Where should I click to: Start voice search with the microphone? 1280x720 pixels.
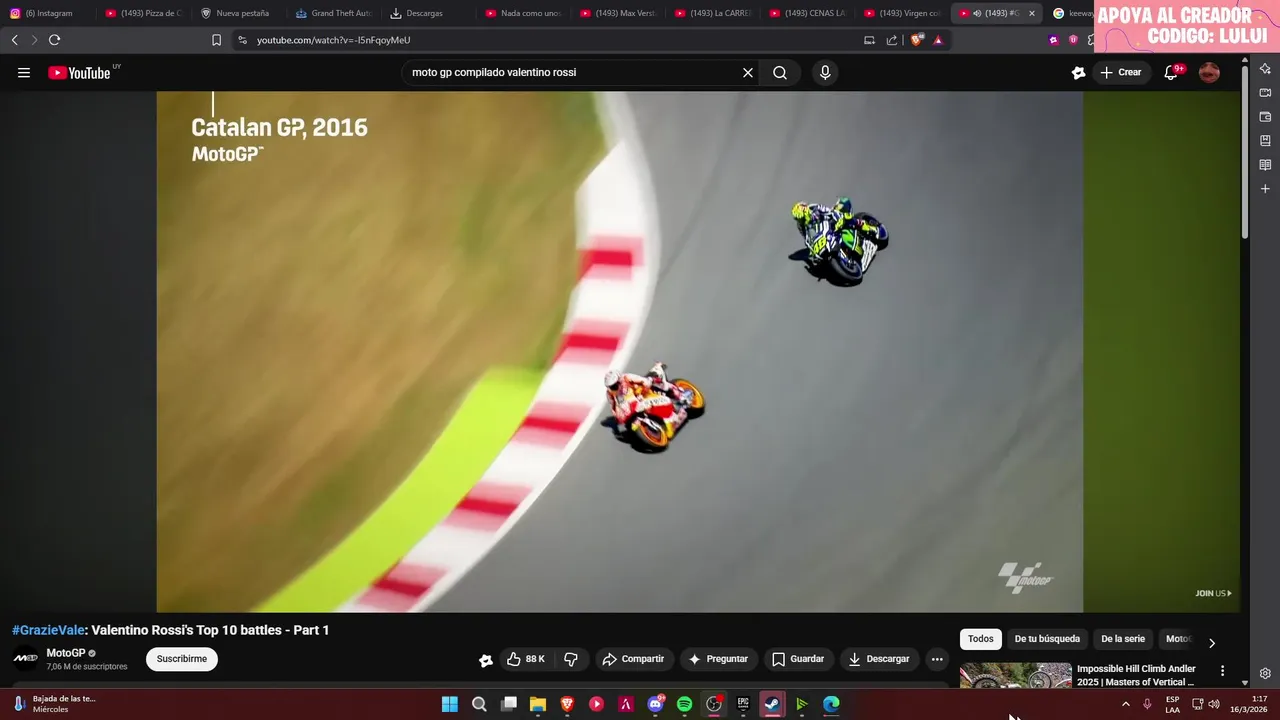click(x=825, y=72)
